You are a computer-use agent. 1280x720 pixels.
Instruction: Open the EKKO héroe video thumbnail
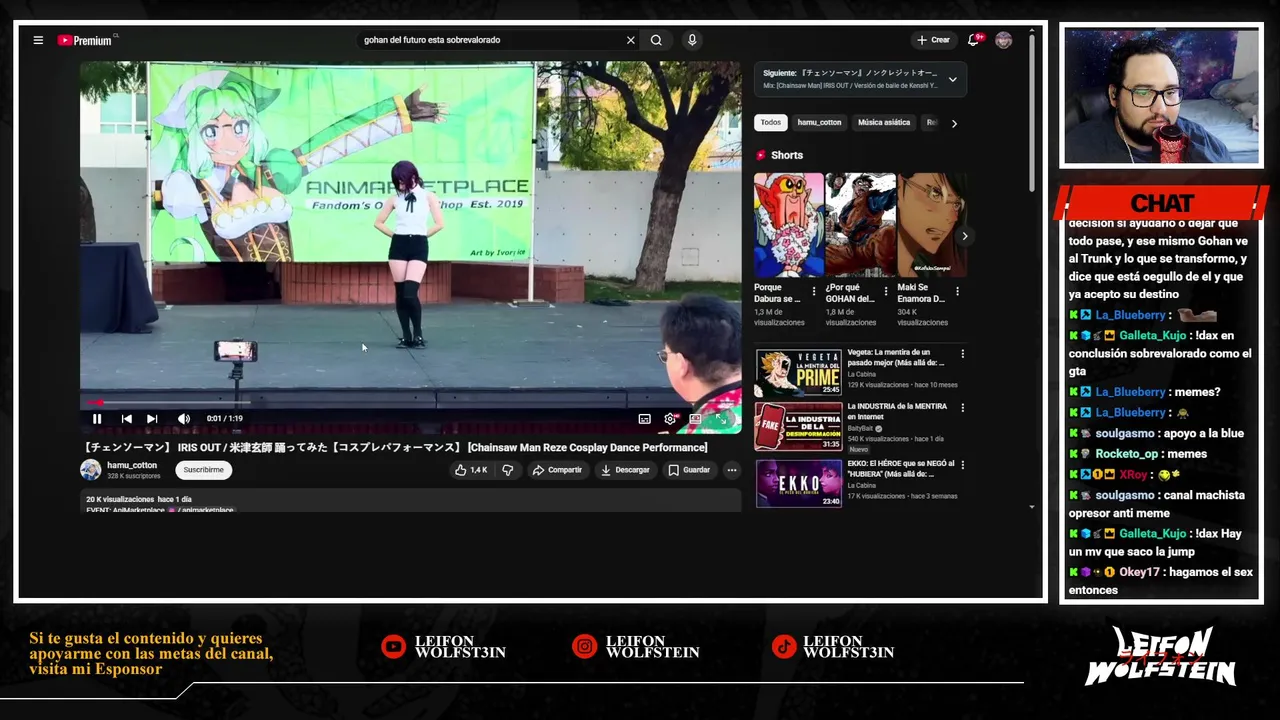[x=798, y=483]
